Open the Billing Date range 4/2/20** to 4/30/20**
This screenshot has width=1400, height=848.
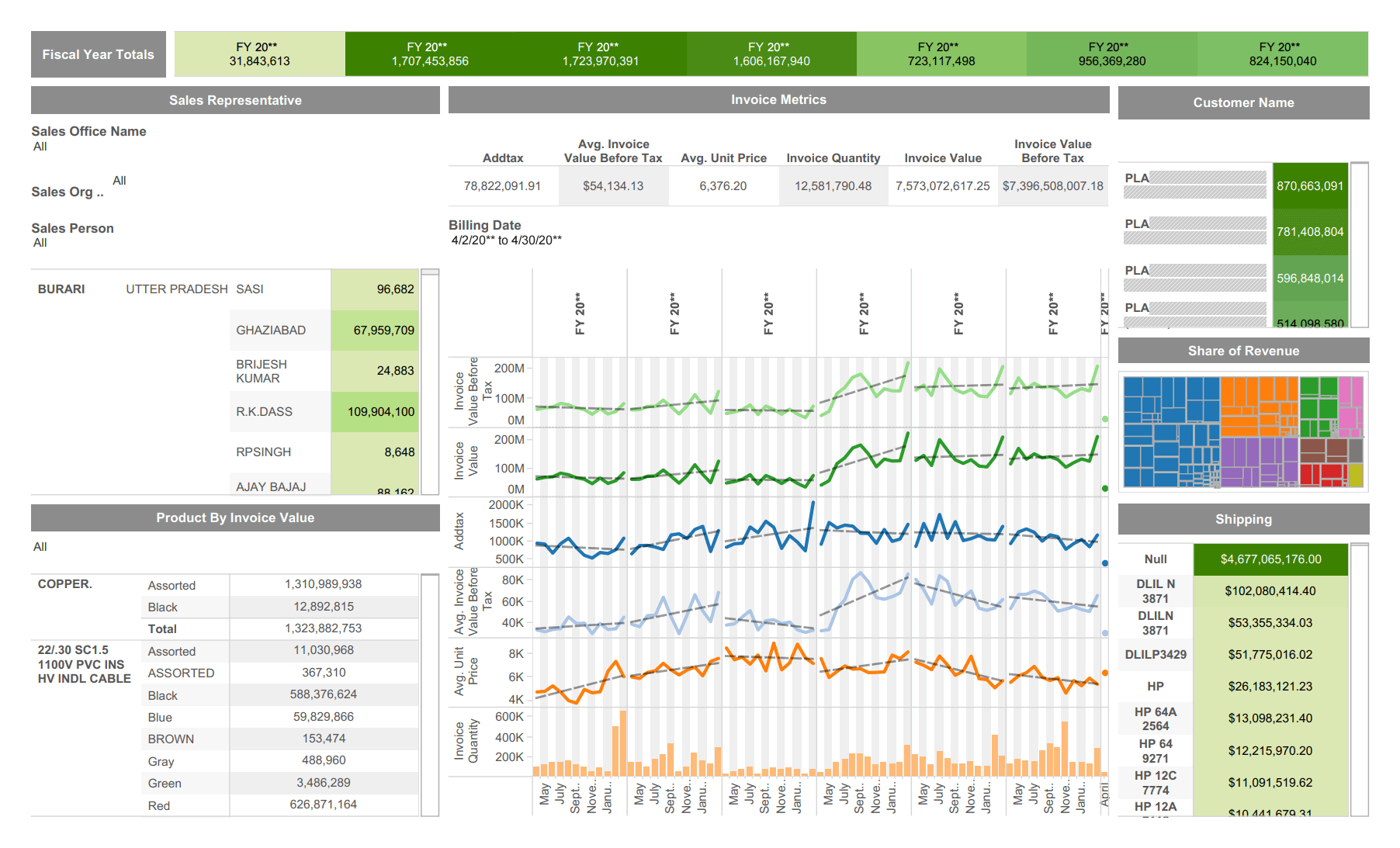coord(506,241)
